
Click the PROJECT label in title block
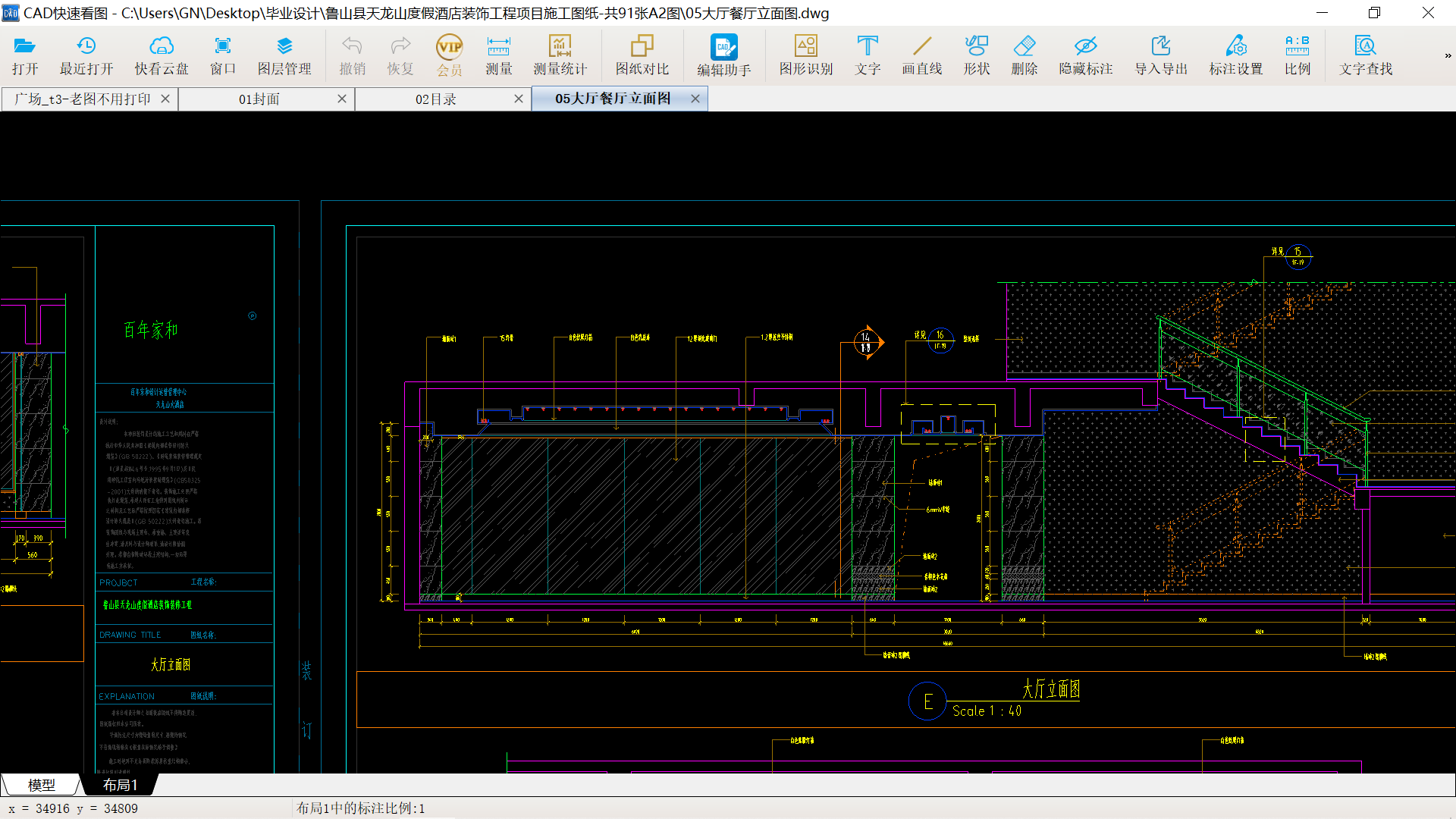pyautogui.click(x=118, y=583)
